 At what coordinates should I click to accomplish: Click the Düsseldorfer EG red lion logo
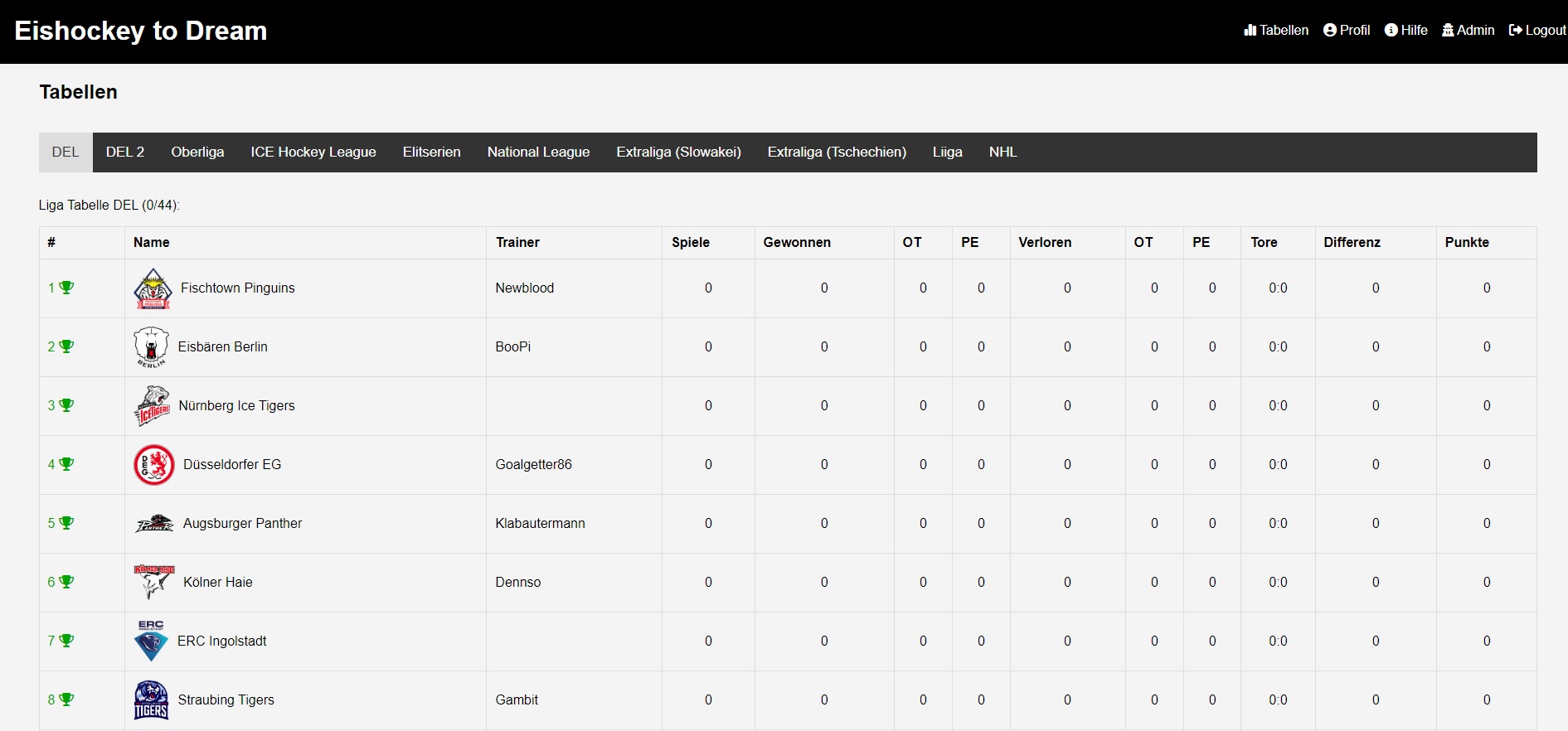154,465
